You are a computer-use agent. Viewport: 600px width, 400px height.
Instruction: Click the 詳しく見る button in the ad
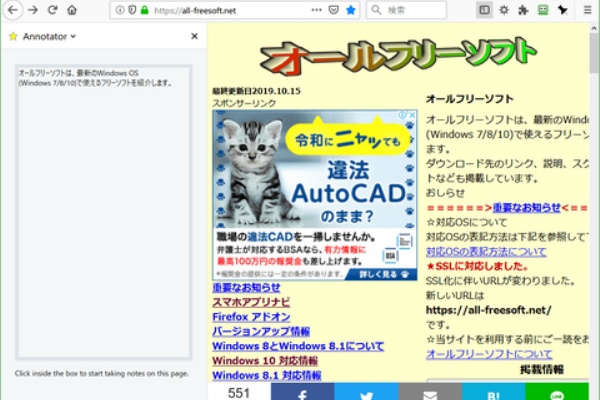click(x=381, y=274)
